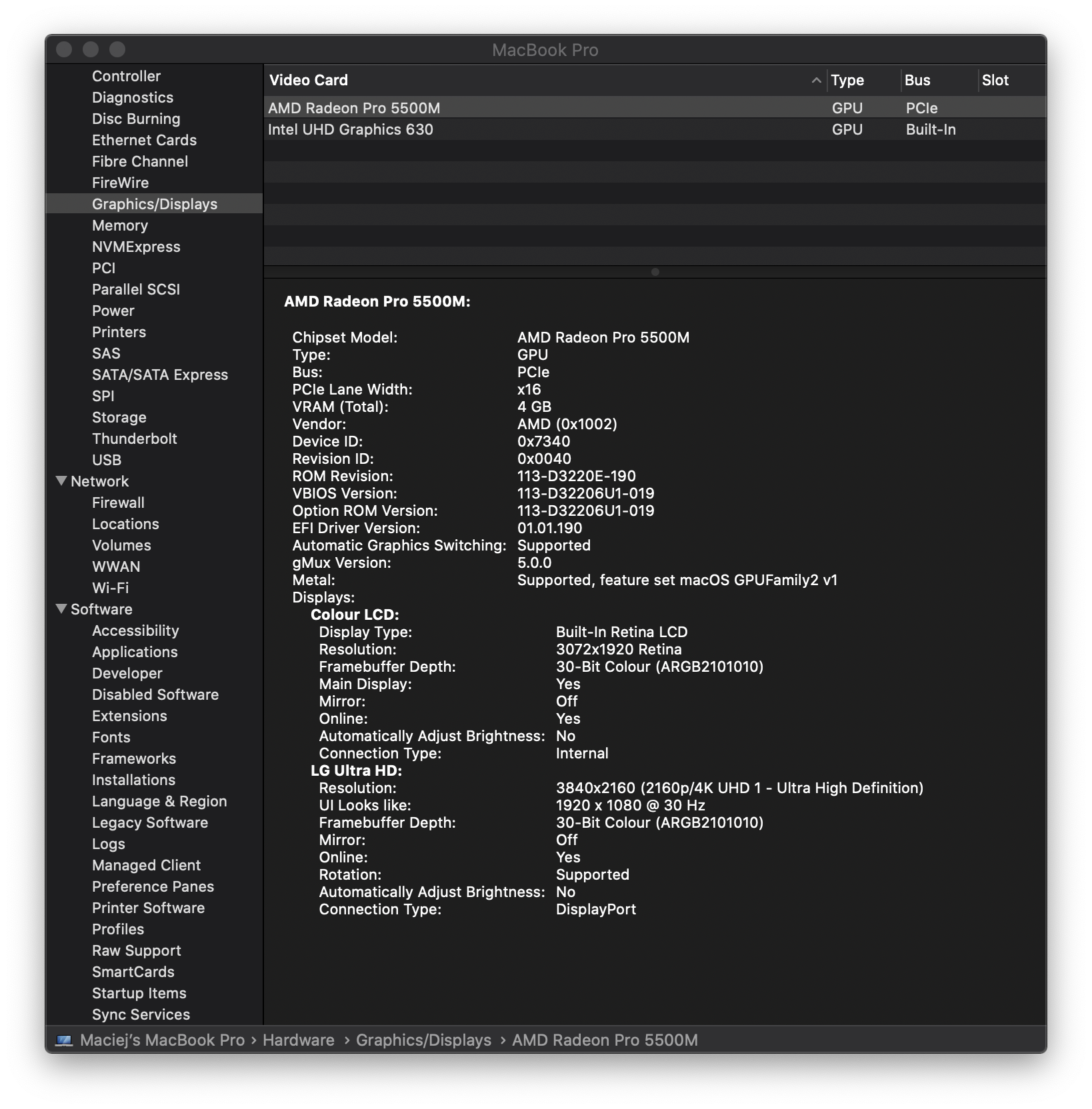Screen dimensions: 1092x1109
Task: Select the Firewall entry under Network
Action: tap(118, 503)
